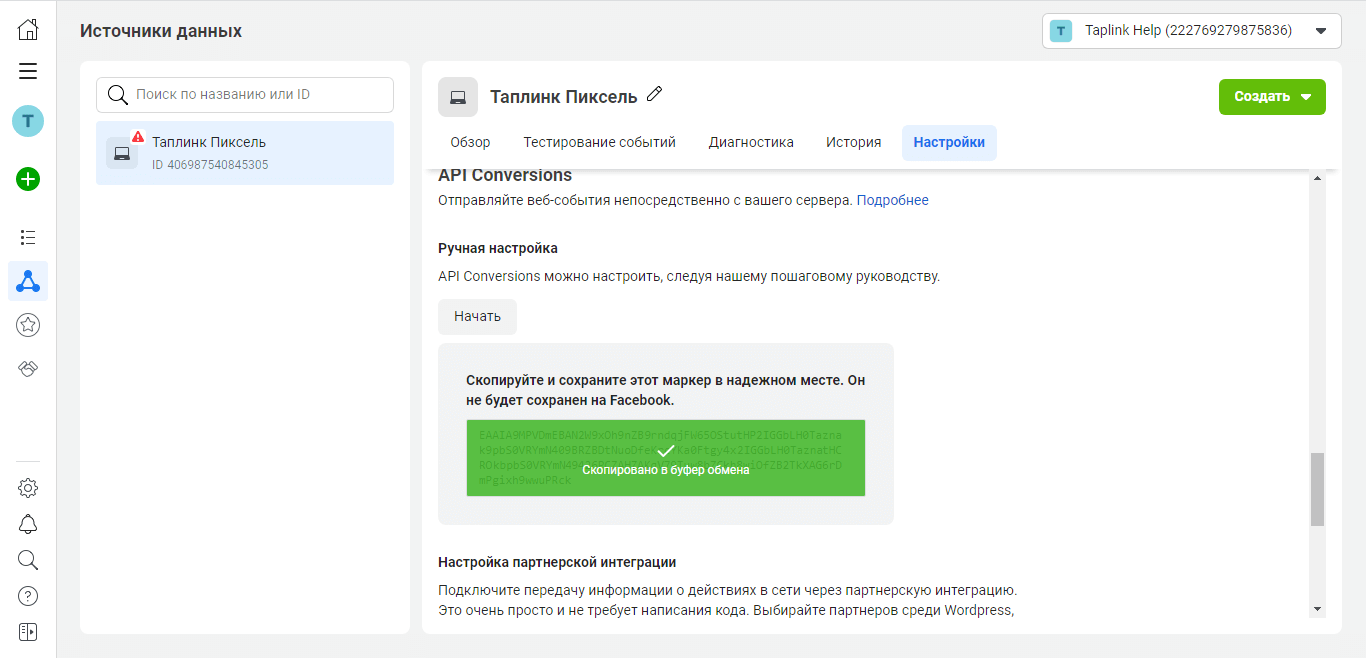Screen dimensions: 1366x658
Task: Switch to the Тестирование событий tab
Action: pyautogui.click(x=600, y=142)
